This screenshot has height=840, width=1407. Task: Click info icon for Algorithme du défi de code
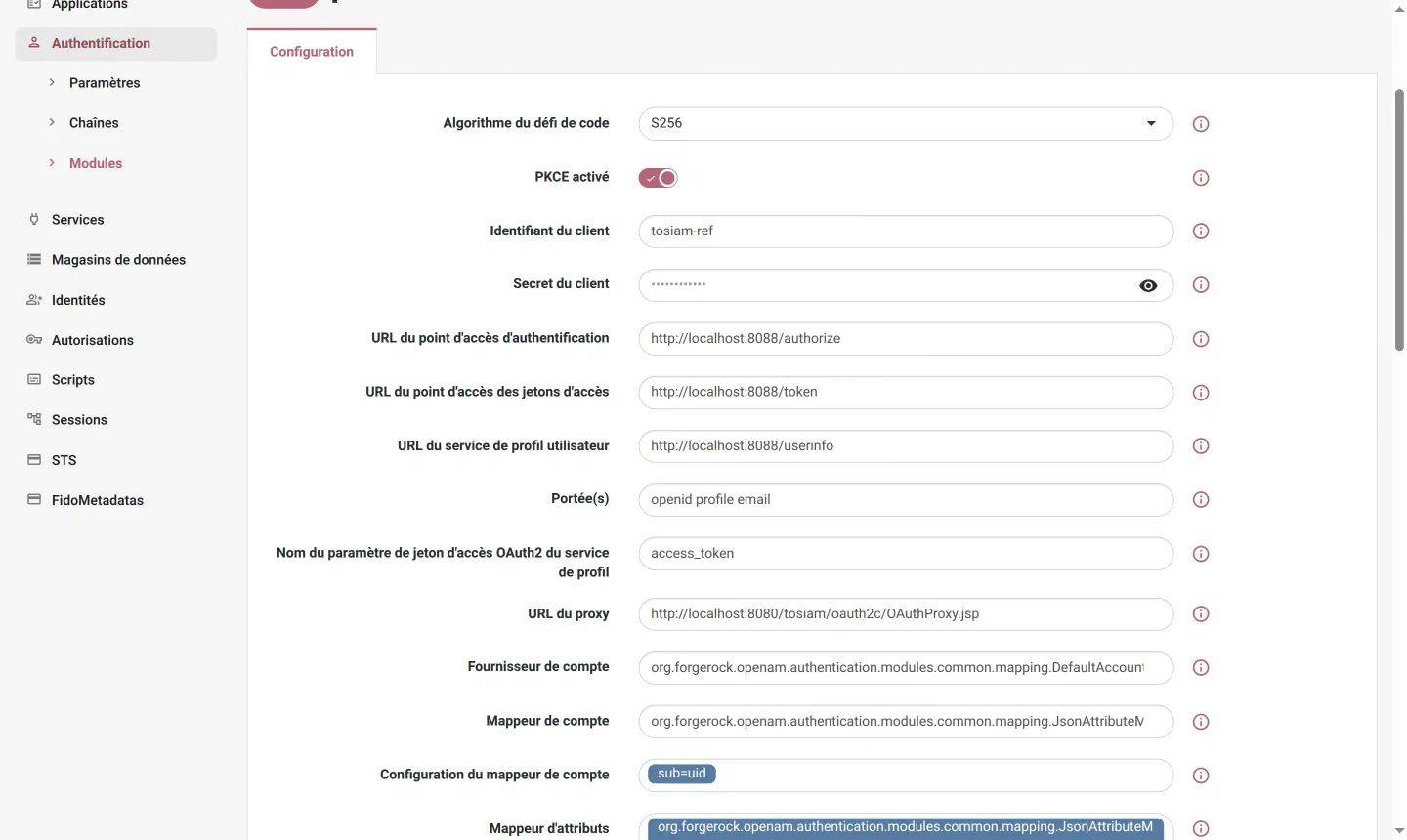pyautogui.click(x=1201, y=124)
